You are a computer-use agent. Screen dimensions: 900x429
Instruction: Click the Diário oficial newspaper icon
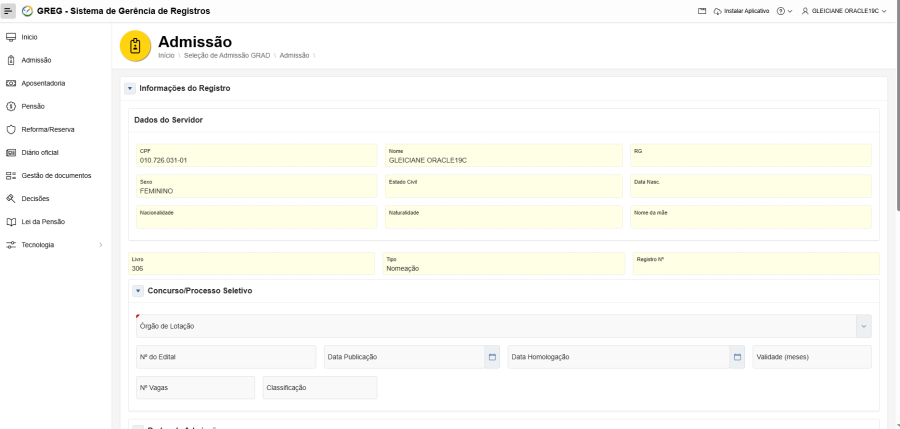point(11,152)
